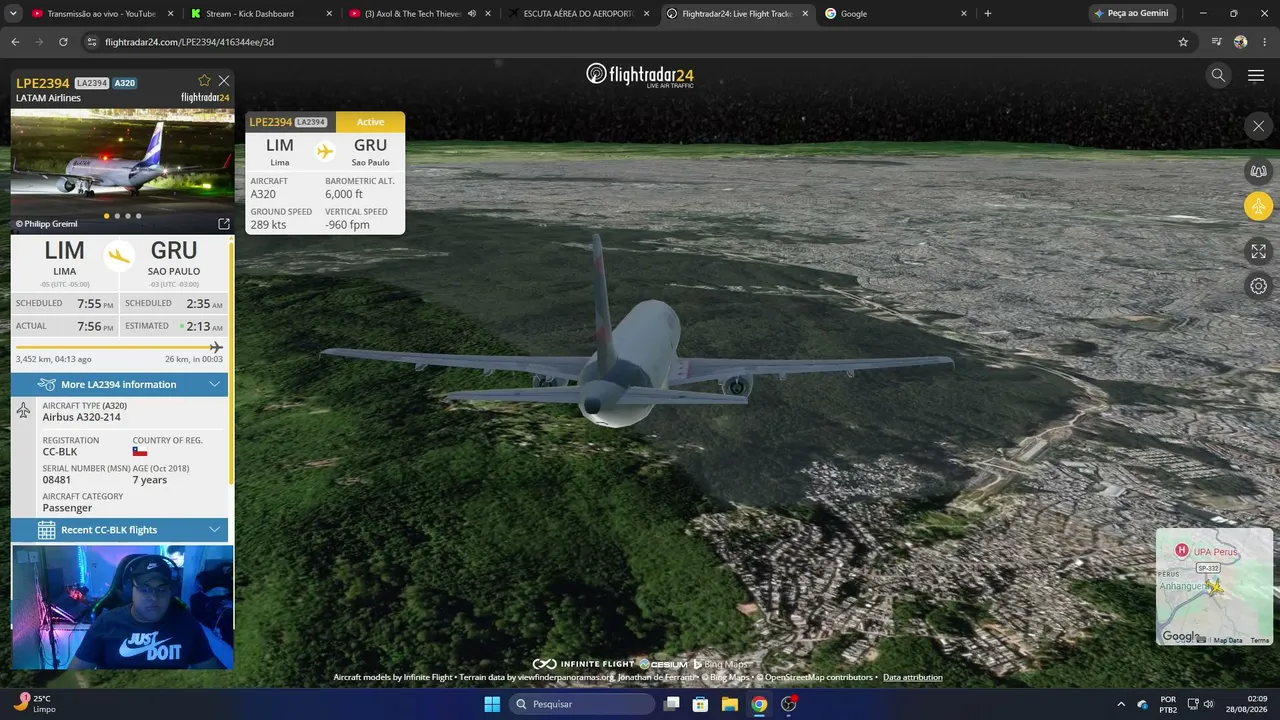The image size is (1280, 720).
Task: Close the Flightradar24 browser tab
Action: point(805,14)
